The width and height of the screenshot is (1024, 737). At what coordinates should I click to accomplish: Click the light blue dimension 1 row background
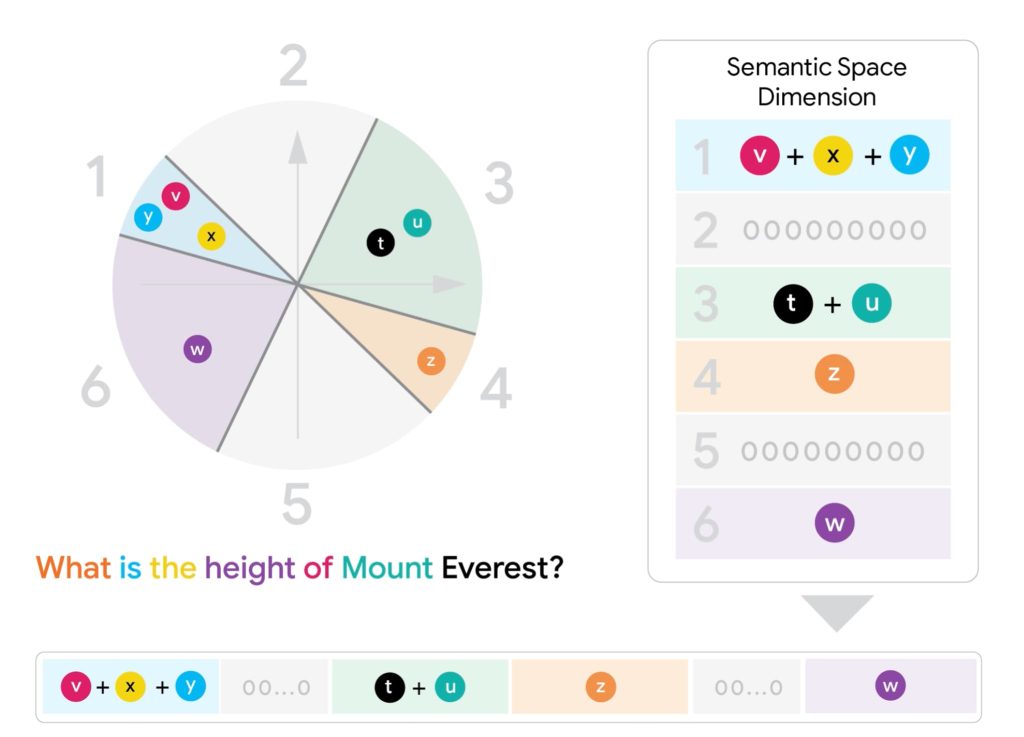click(x=812, y=155)
